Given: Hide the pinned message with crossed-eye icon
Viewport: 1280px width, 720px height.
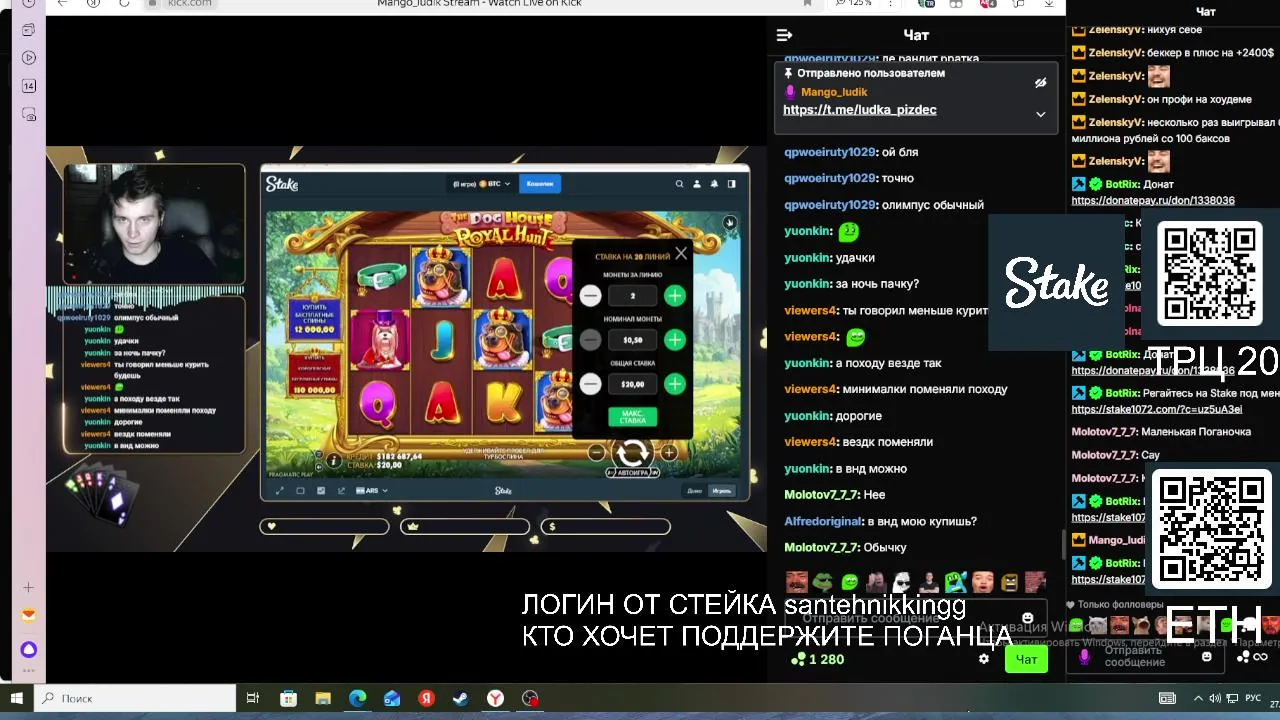Looking at the screenshot, I should pyautogui.click(x=1040, y=83).
